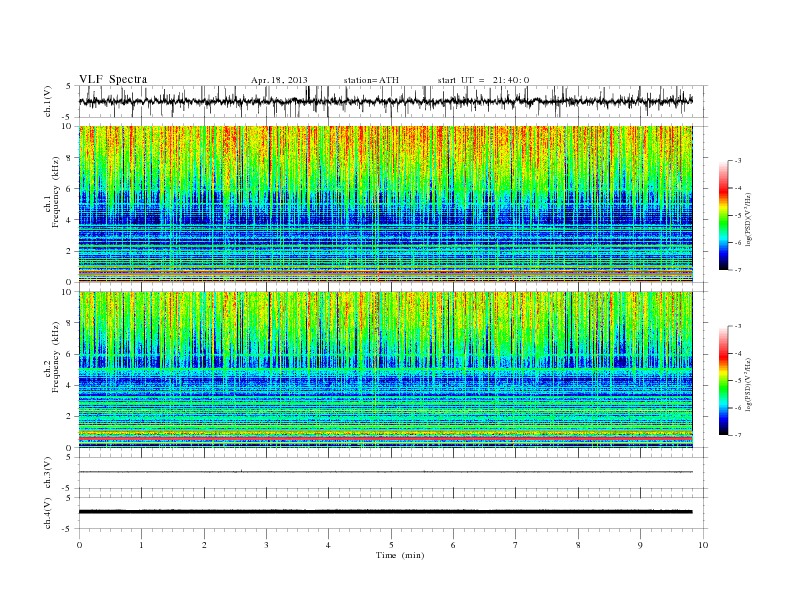
Task: Click the ch.2 'Frequency (kHz)' axis label
Action: pyautogui.click(x=56, y=358)
